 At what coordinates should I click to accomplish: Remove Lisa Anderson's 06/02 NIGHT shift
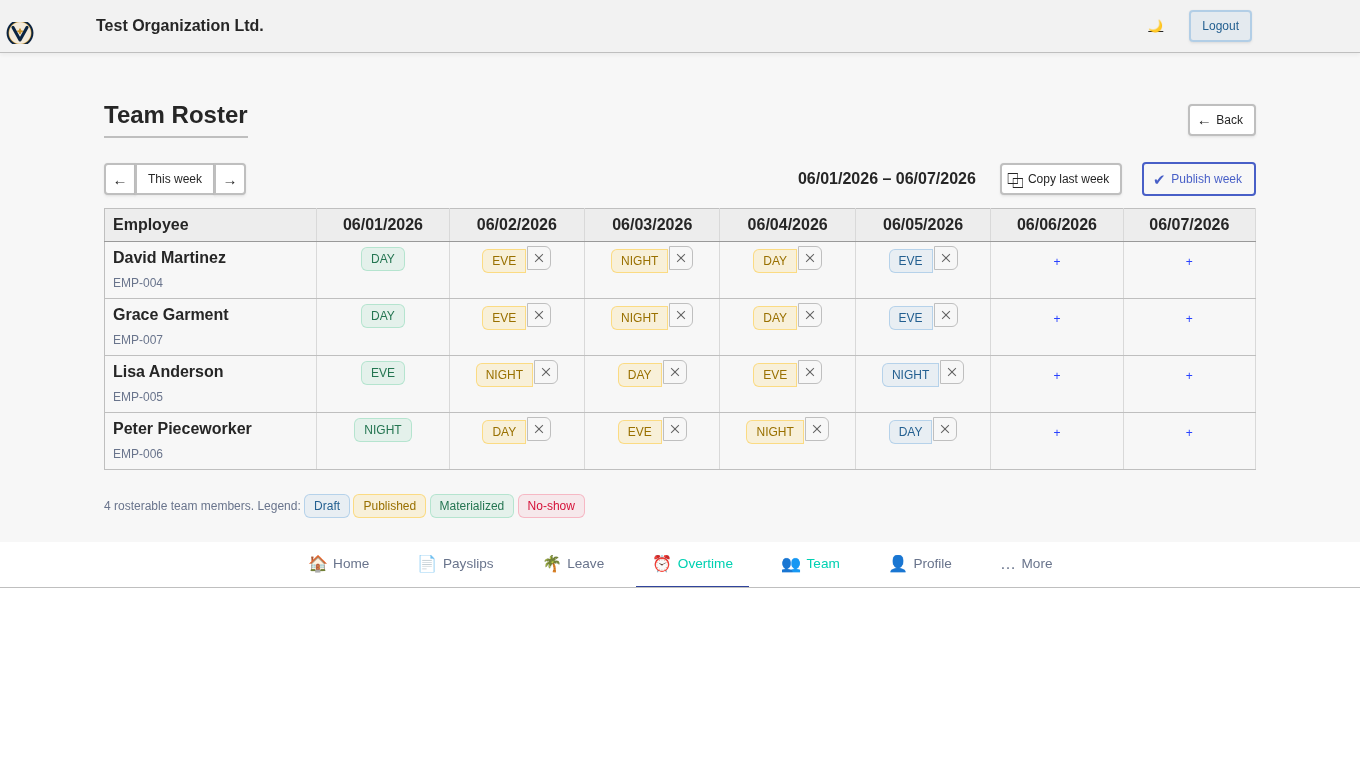pyautogui.click(x=546, y=372)
